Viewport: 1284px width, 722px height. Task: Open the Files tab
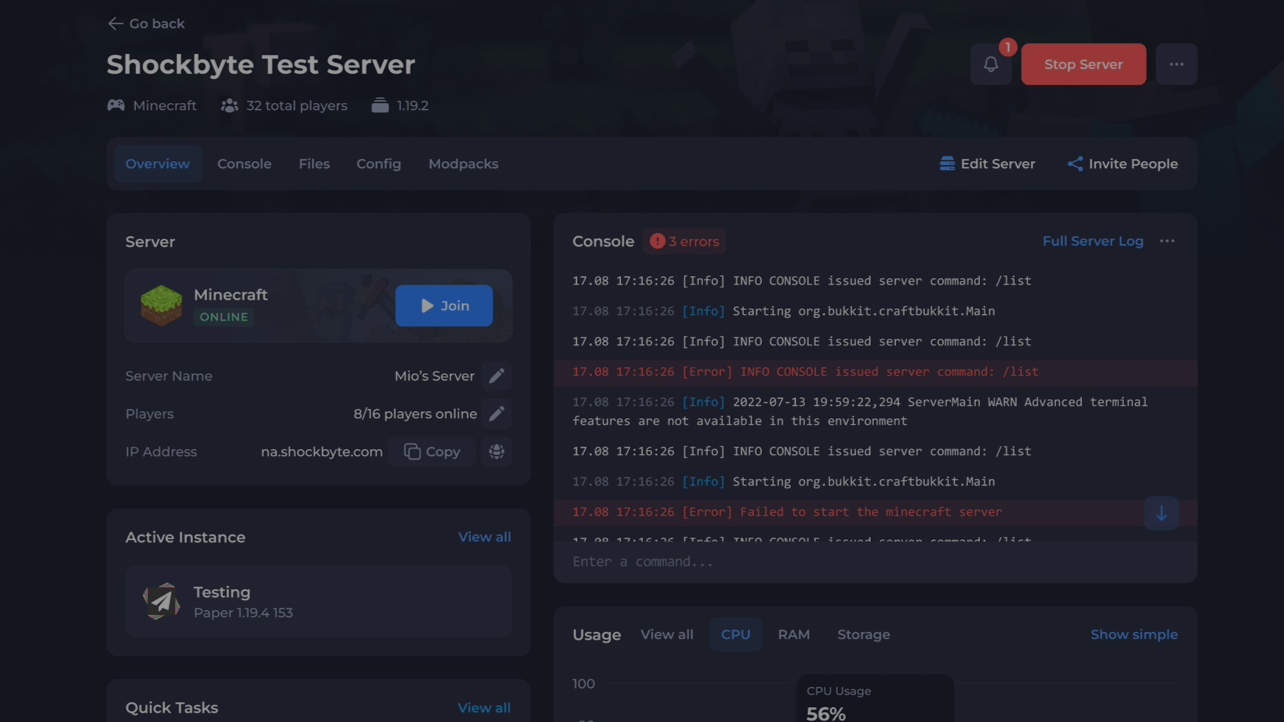click(x=314, y=164)
